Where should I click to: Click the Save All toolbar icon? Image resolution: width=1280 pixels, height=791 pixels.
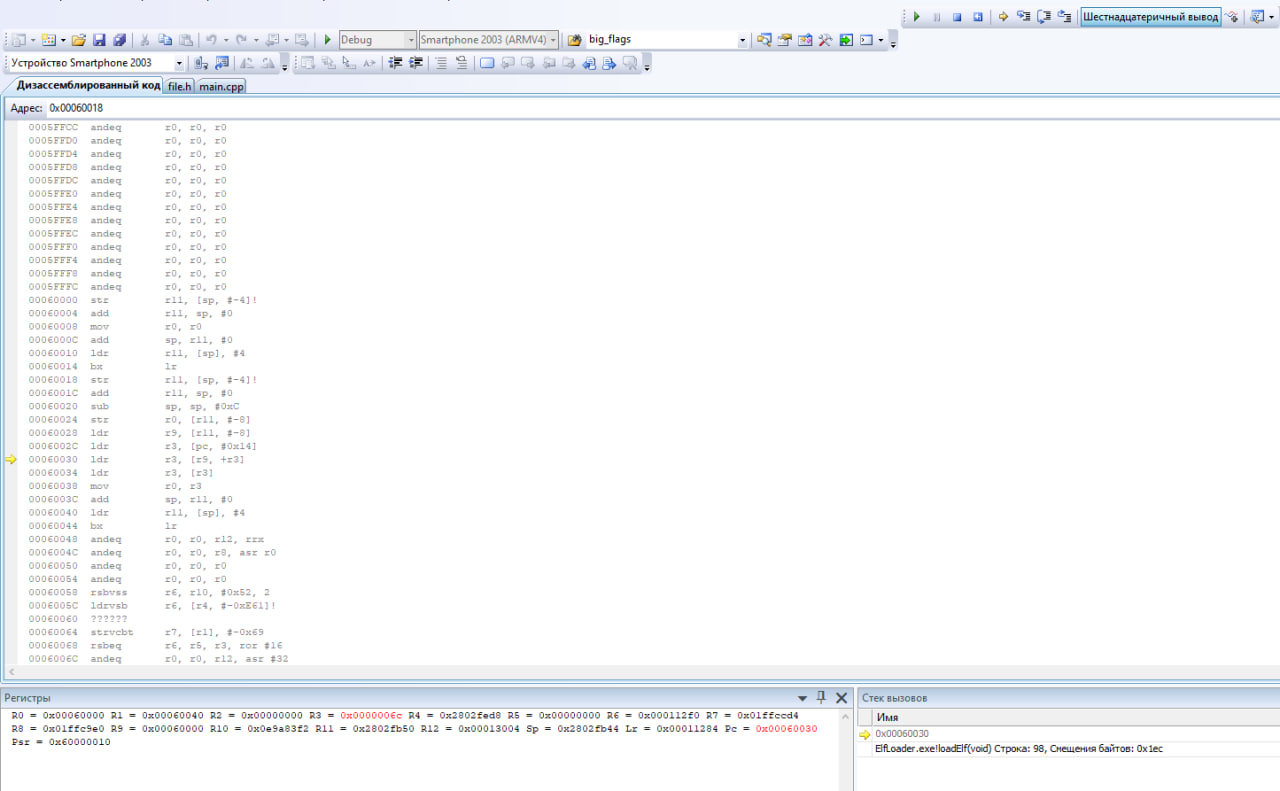coord(120,39)
